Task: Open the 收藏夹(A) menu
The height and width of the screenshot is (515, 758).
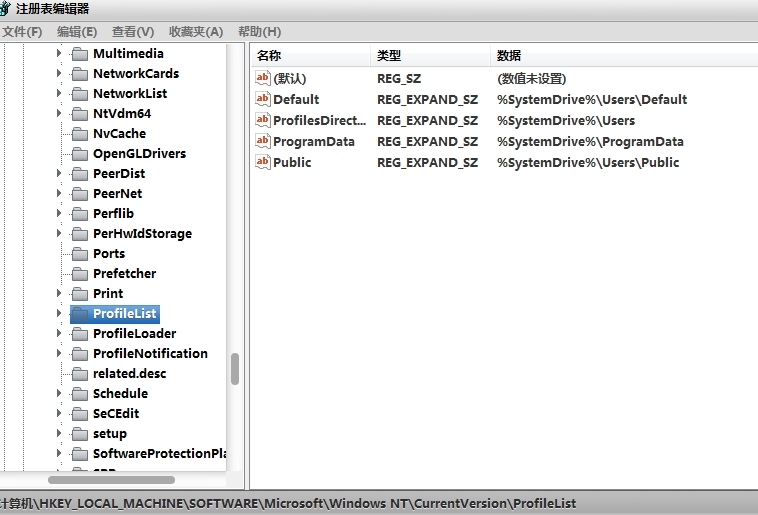Action: (x=196, y=32)
